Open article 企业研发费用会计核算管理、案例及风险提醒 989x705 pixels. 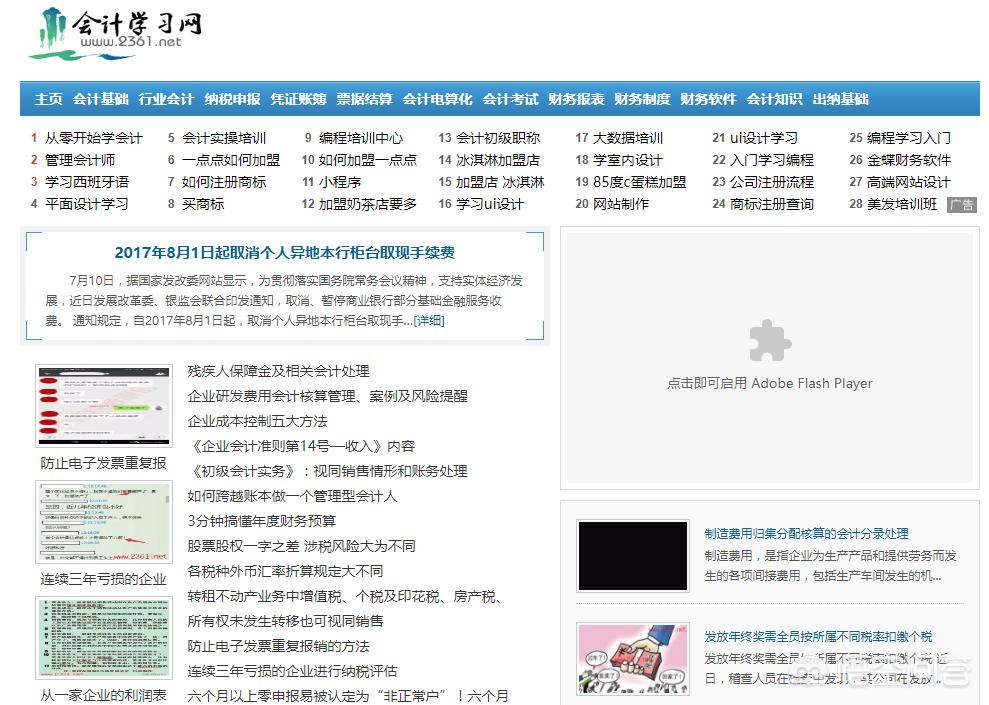(327, 397)
